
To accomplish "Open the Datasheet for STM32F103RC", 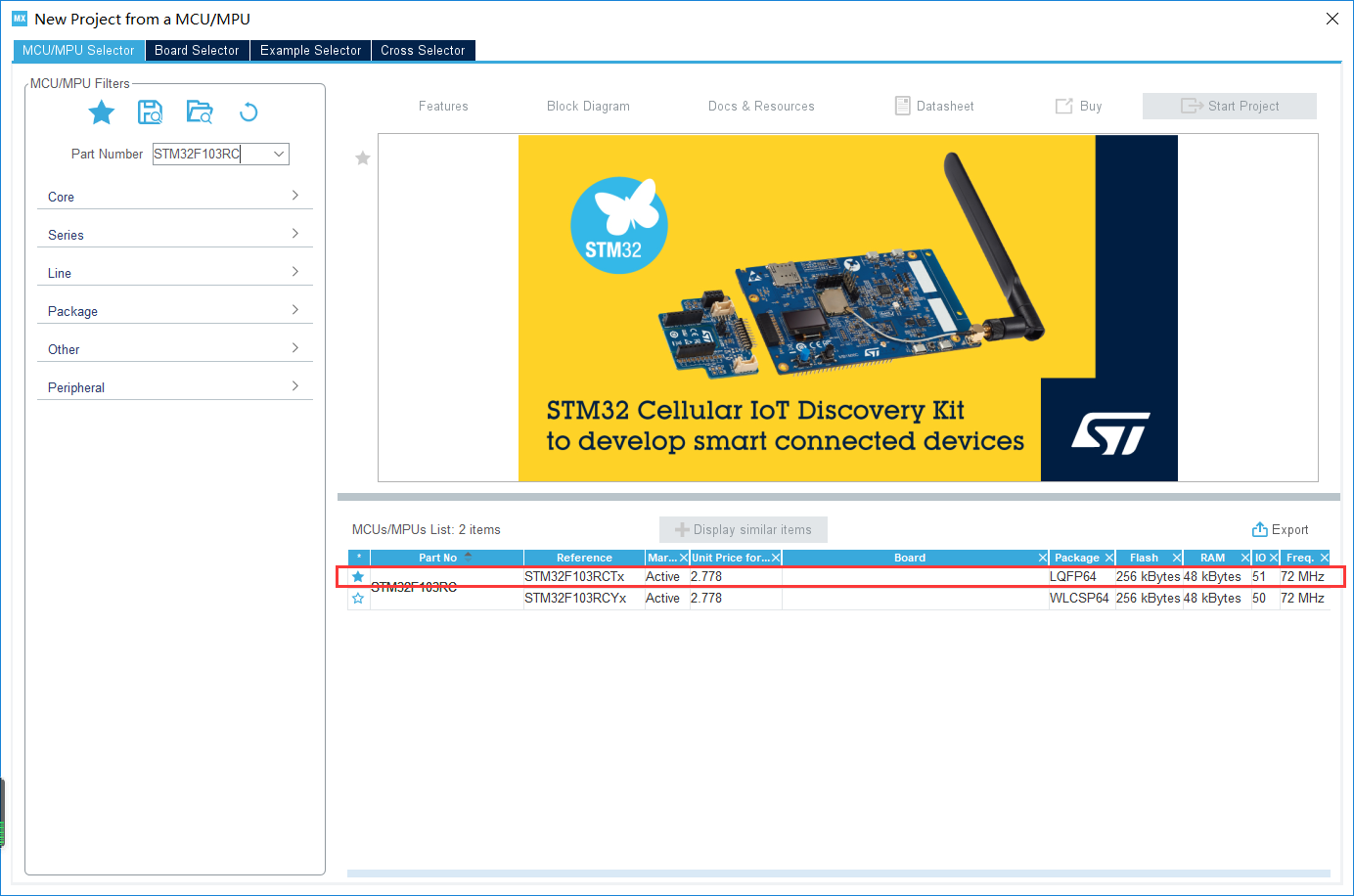I will tap(932, 106).
